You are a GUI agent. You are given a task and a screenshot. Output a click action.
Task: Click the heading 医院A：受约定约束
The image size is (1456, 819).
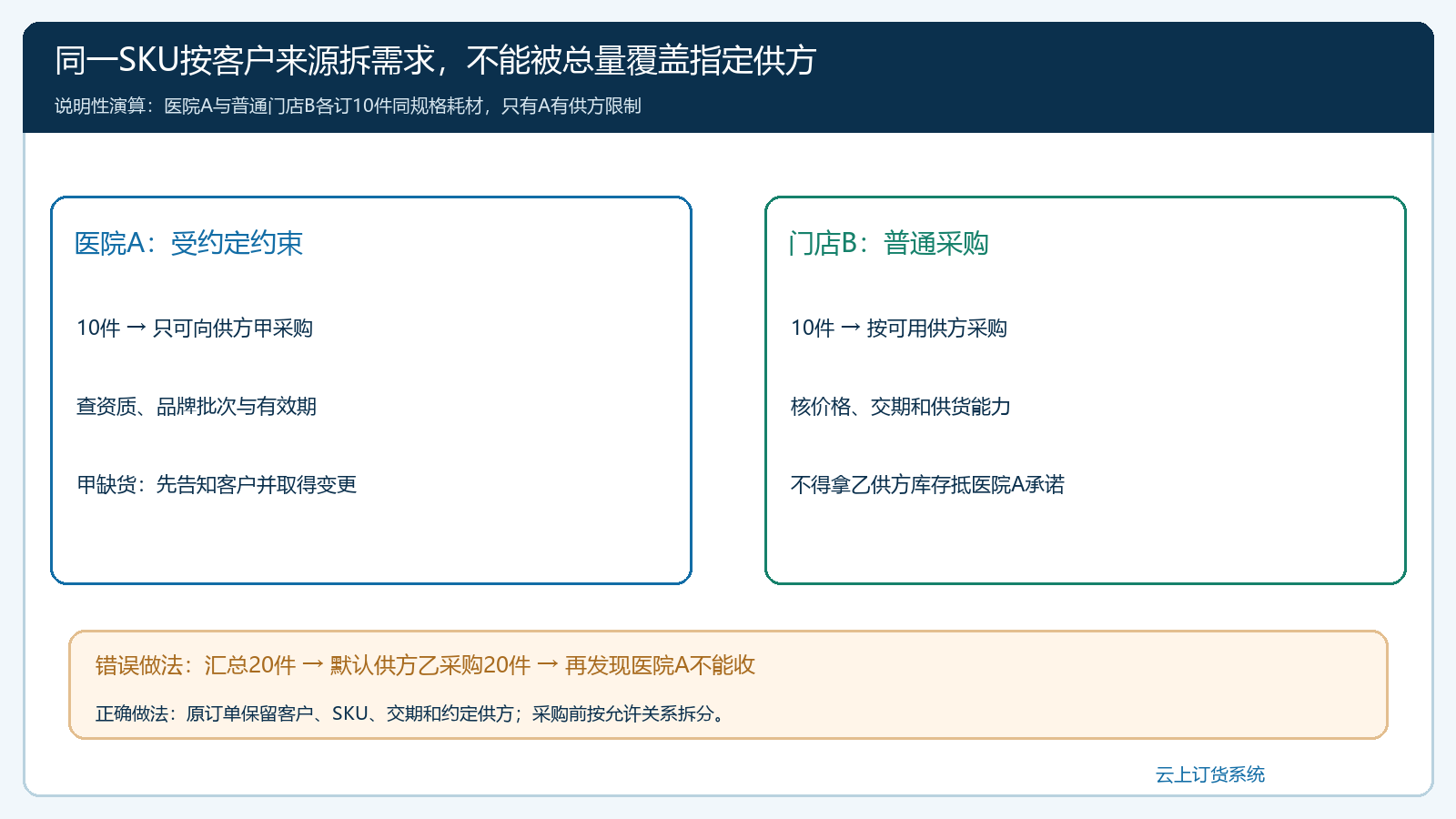coord(188,243)
